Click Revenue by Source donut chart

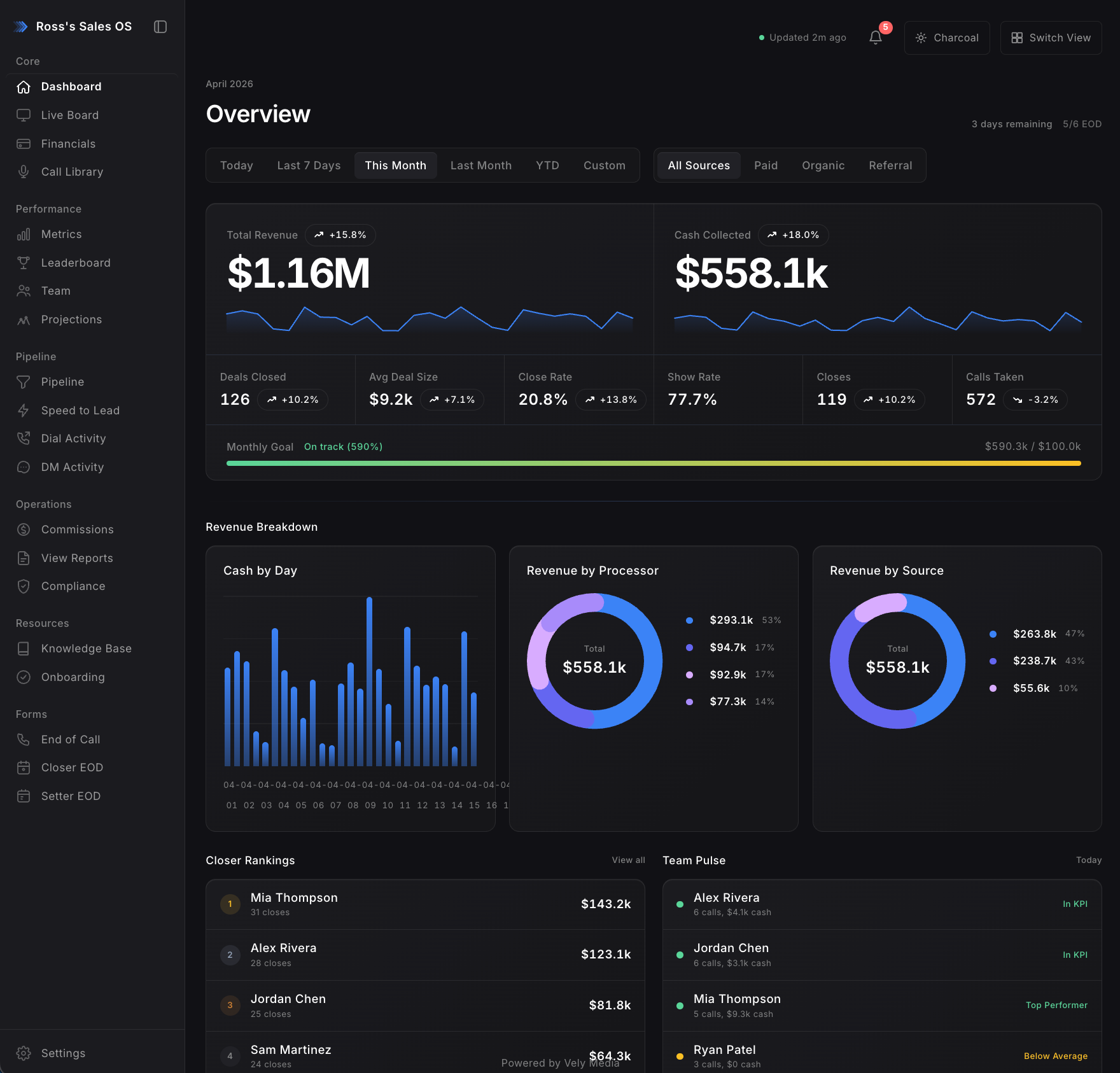tap(898, 661)
